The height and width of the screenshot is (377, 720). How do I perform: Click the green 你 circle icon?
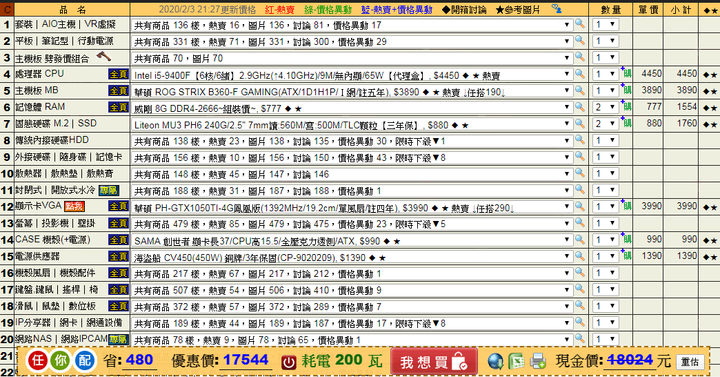[61, 360]
